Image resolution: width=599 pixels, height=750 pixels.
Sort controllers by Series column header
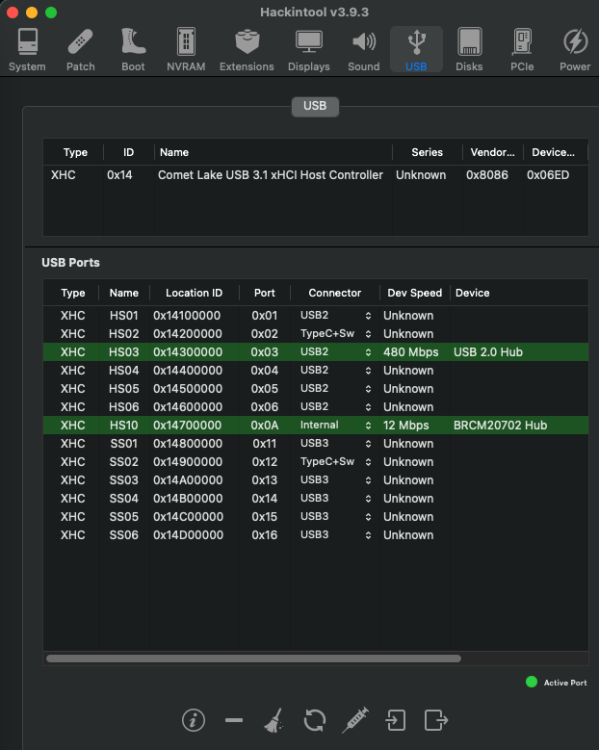coord(427,152)
